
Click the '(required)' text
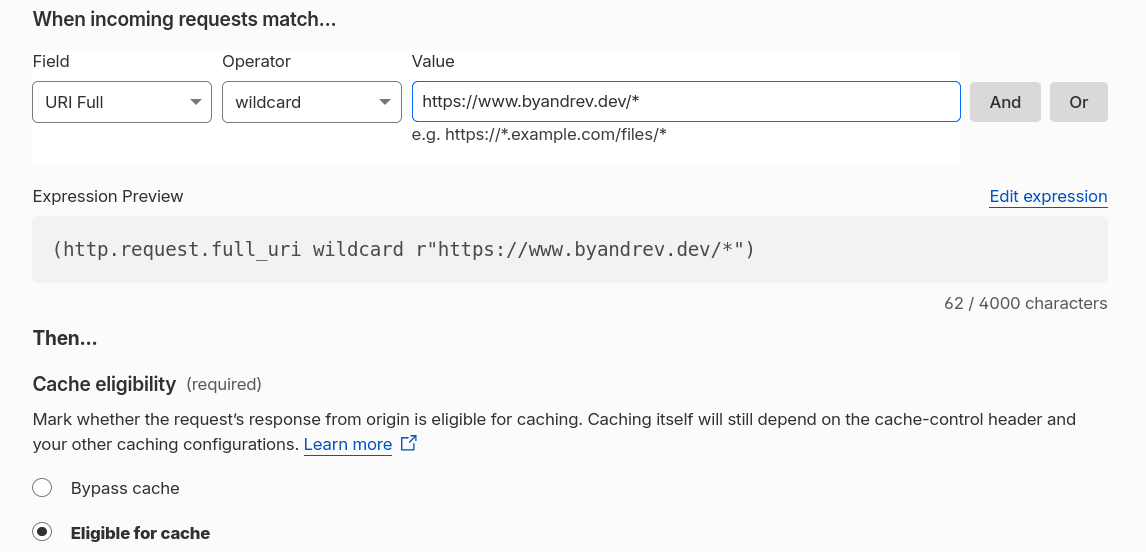[224, 385]
